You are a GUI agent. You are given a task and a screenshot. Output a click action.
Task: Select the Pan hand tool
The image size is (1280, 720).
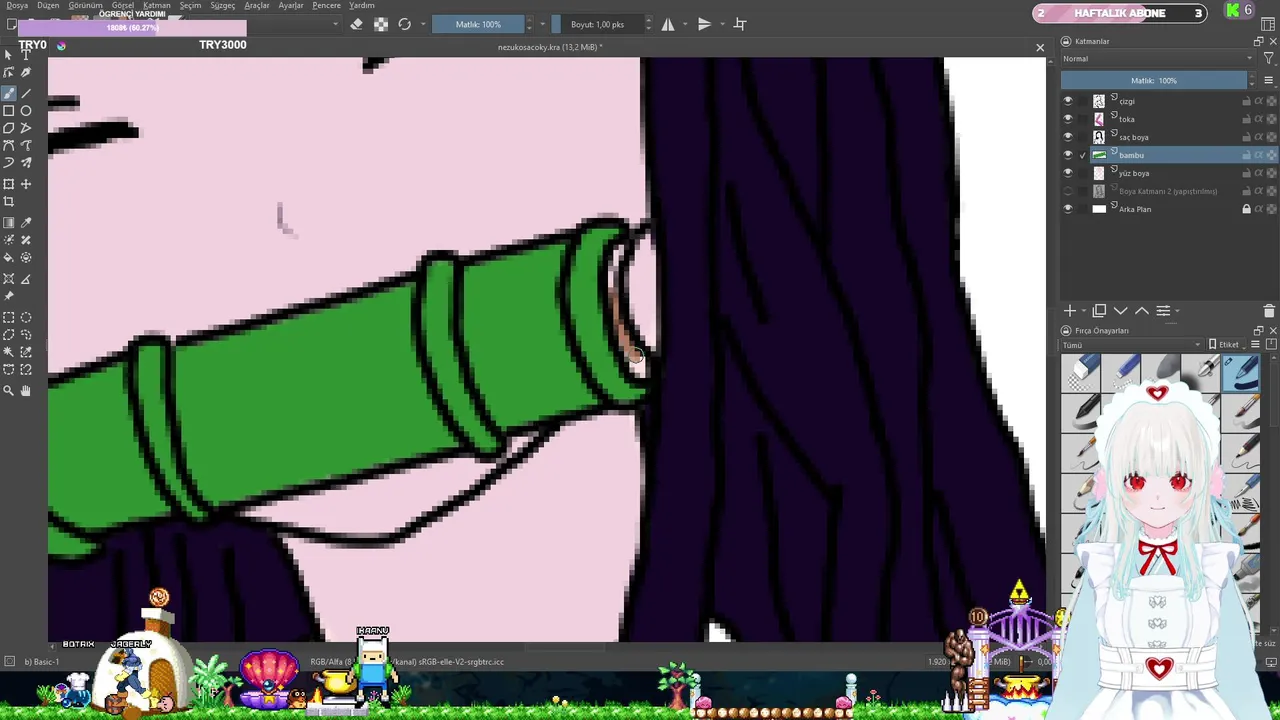tap(26, 391)
